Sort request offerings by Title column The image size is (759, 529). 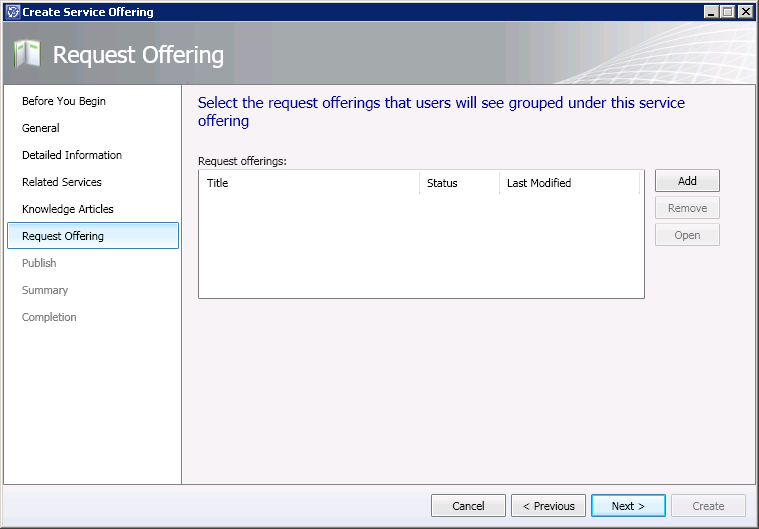point(308,183)
